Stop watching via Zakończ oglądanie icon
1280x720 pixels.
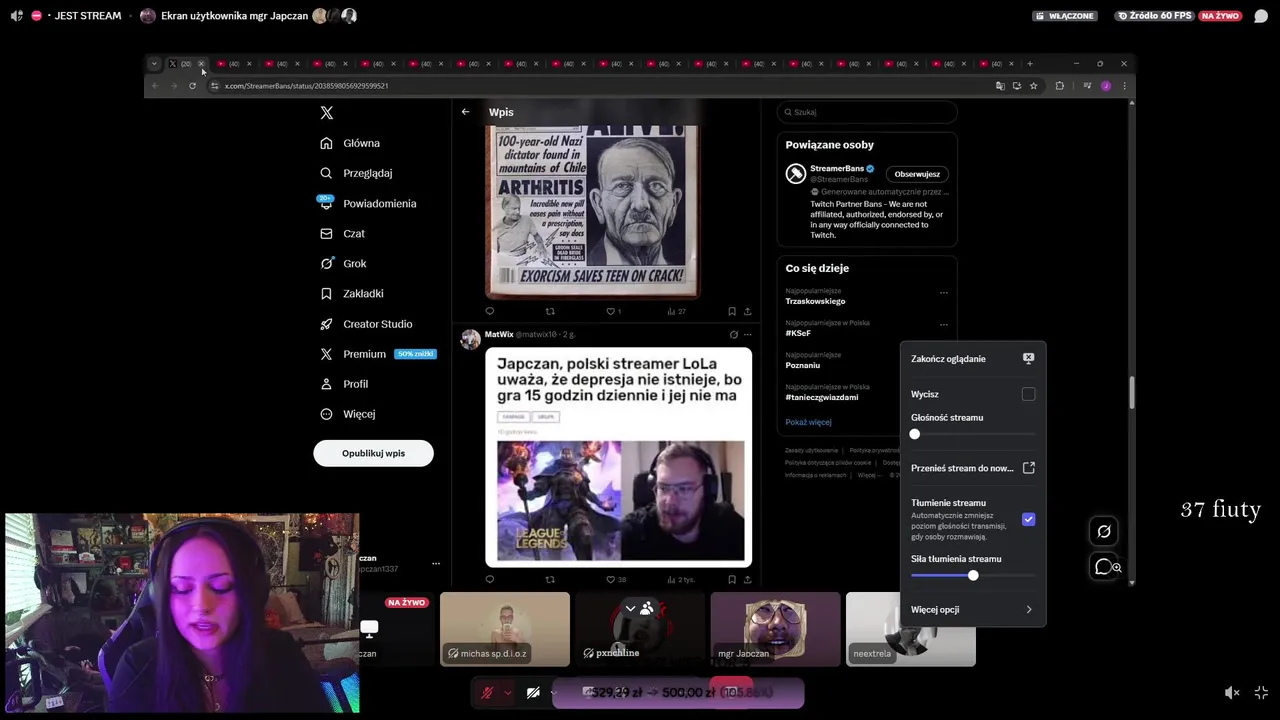click(1028, 358)
